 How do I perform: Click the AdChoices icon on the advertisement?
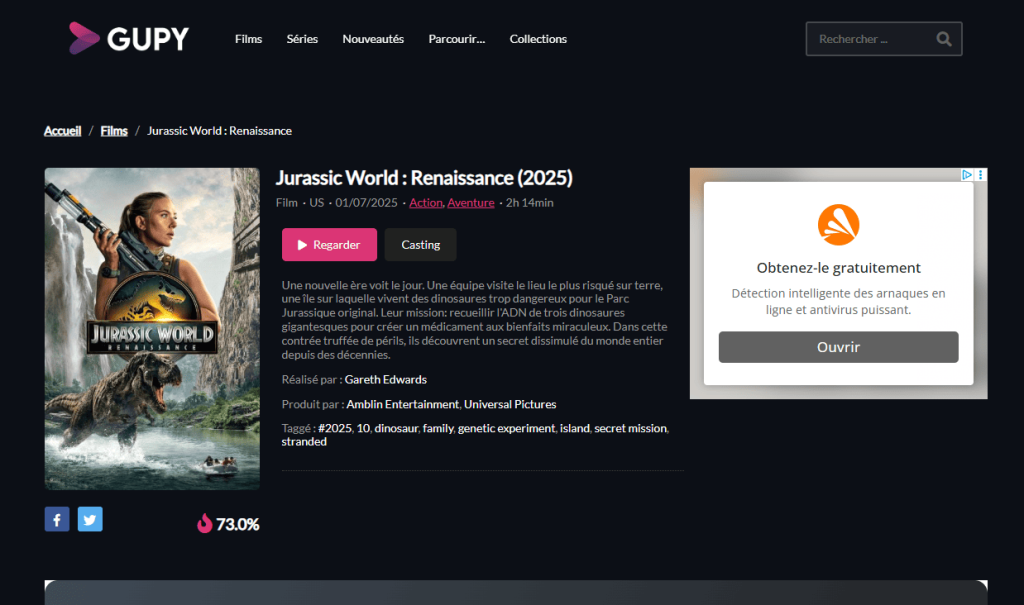[965, 175]
